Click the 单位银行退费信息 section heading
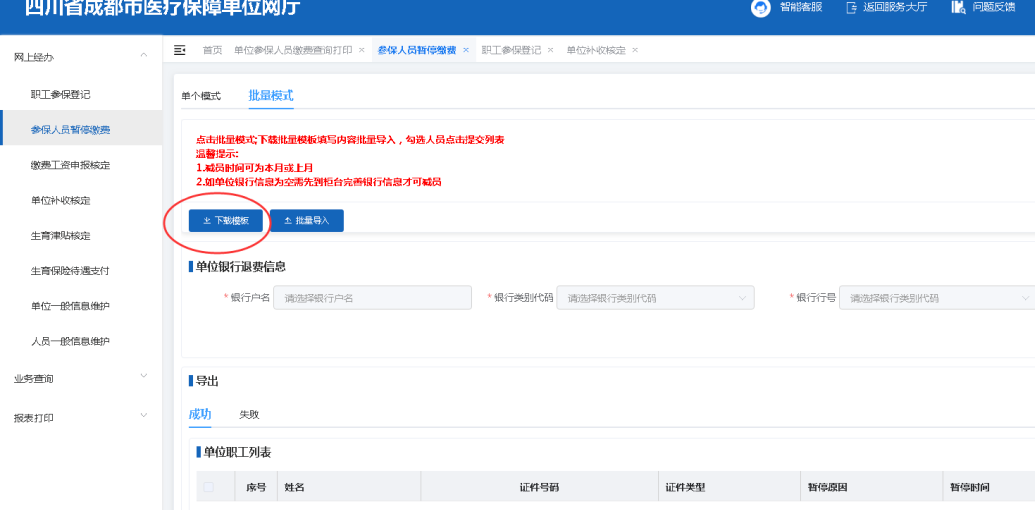The image size is (1035, 510). [240, 267]
